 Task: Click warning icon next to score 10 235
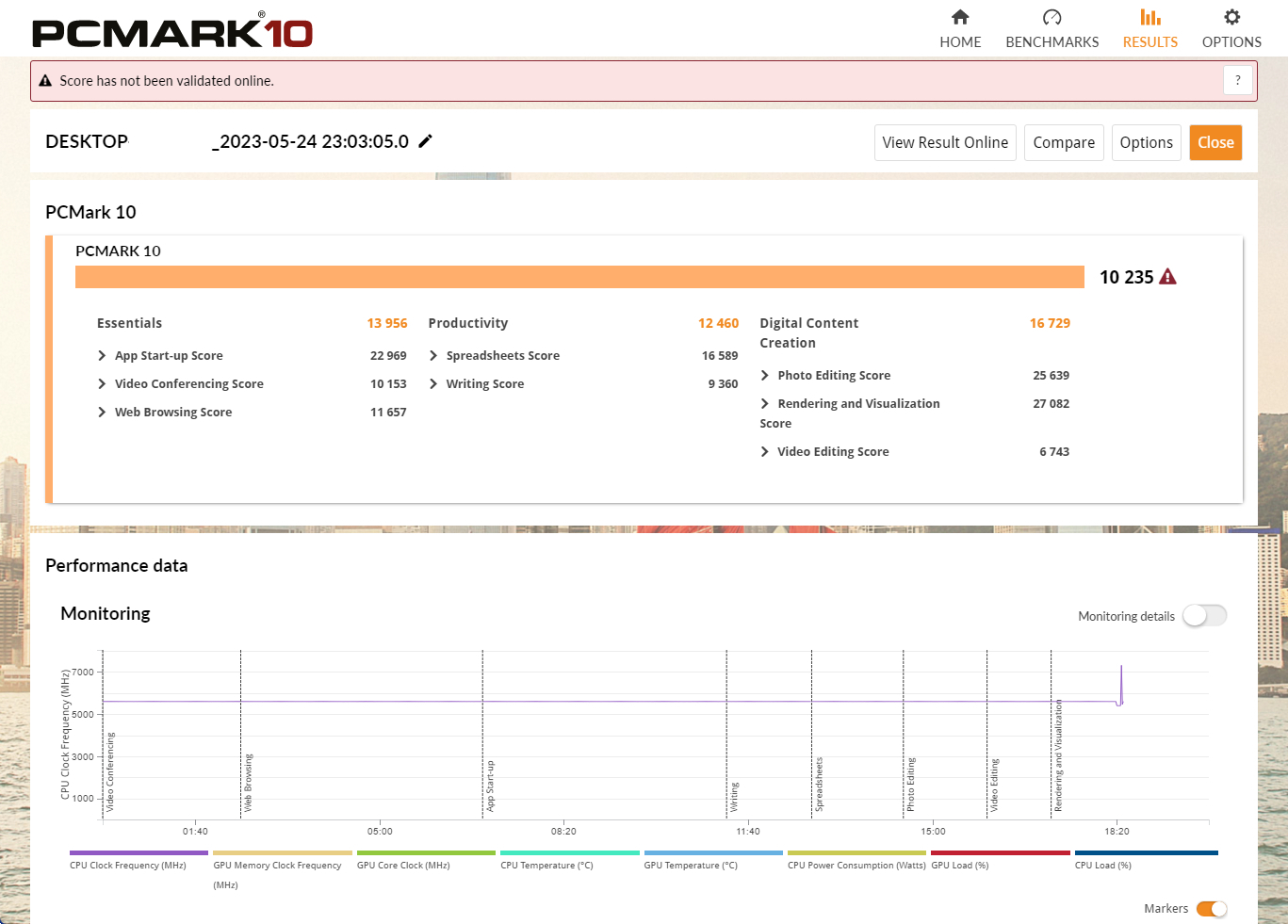tap(1167, 277)
